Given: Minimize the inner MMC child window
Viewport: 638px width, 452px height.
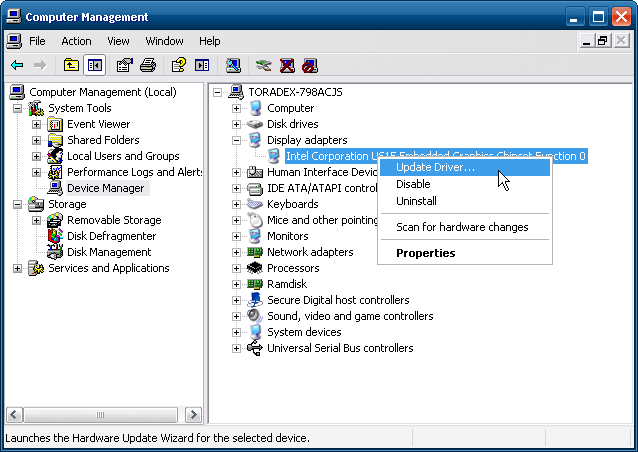Looking at the screenshot, I should [x=586, y=41].
